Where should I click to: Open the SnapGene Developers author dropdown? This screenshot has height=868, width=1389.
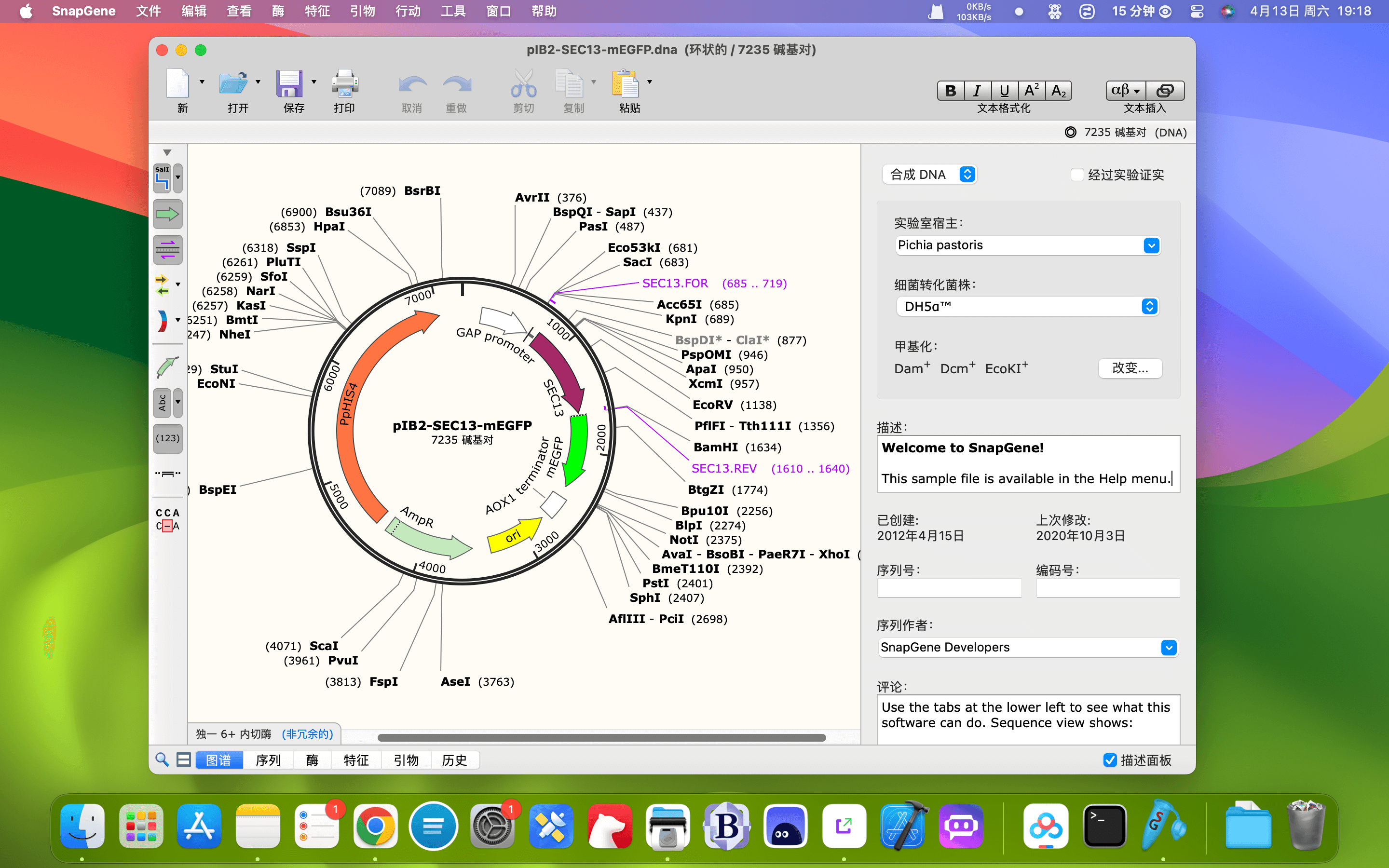click(1028, 647)
